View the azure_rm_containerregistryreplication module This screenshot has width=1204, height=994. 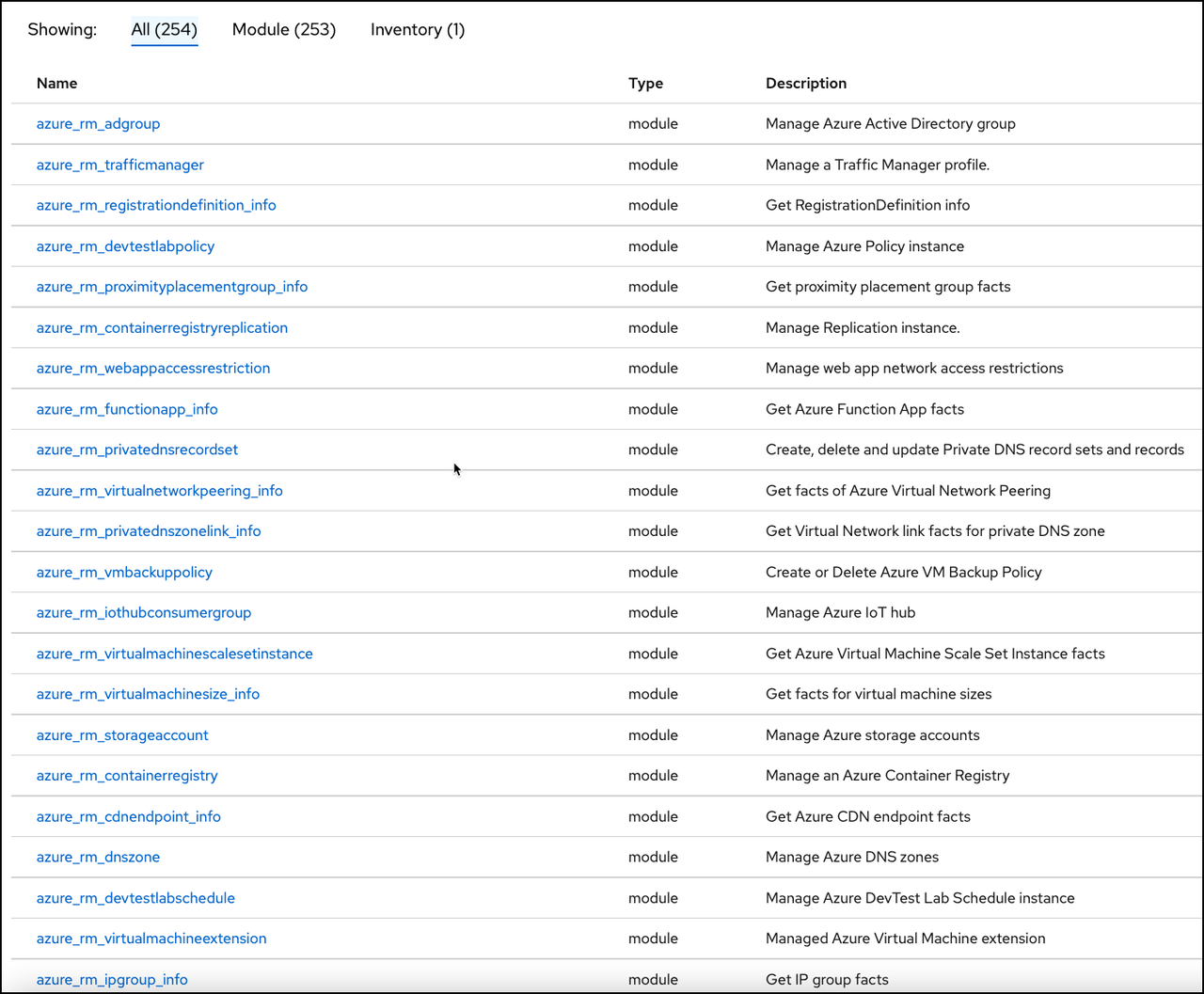tap(162, 327)
